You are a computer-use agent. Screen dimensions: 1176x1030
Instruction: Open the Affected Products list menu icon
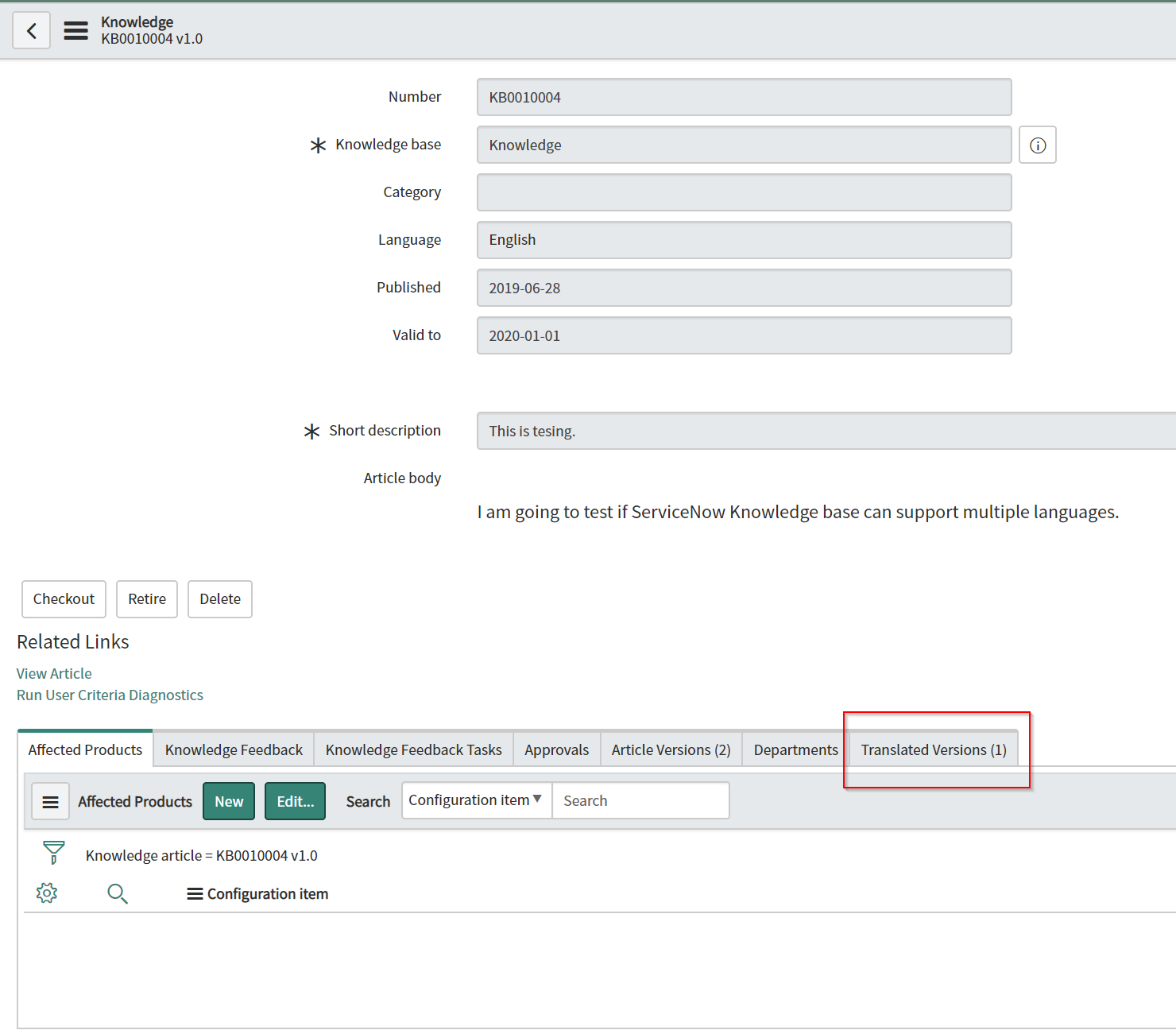coord(50,801)
